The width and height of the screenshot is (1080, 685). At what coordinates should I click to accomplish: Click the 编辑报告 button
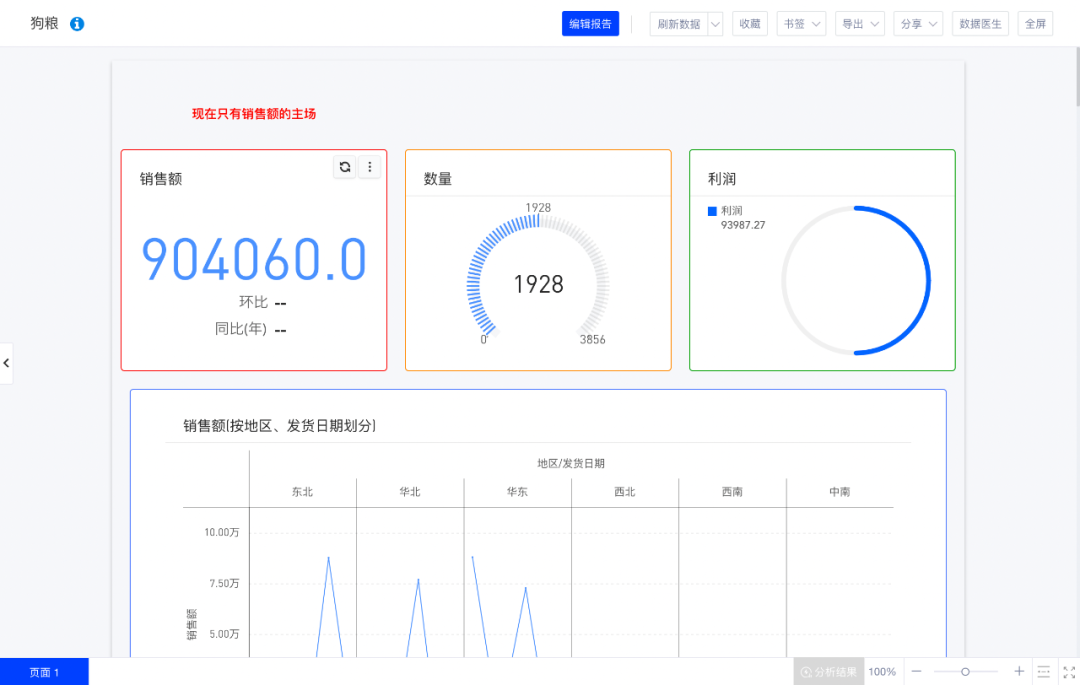pyautogui.click(x=590, y=24)
